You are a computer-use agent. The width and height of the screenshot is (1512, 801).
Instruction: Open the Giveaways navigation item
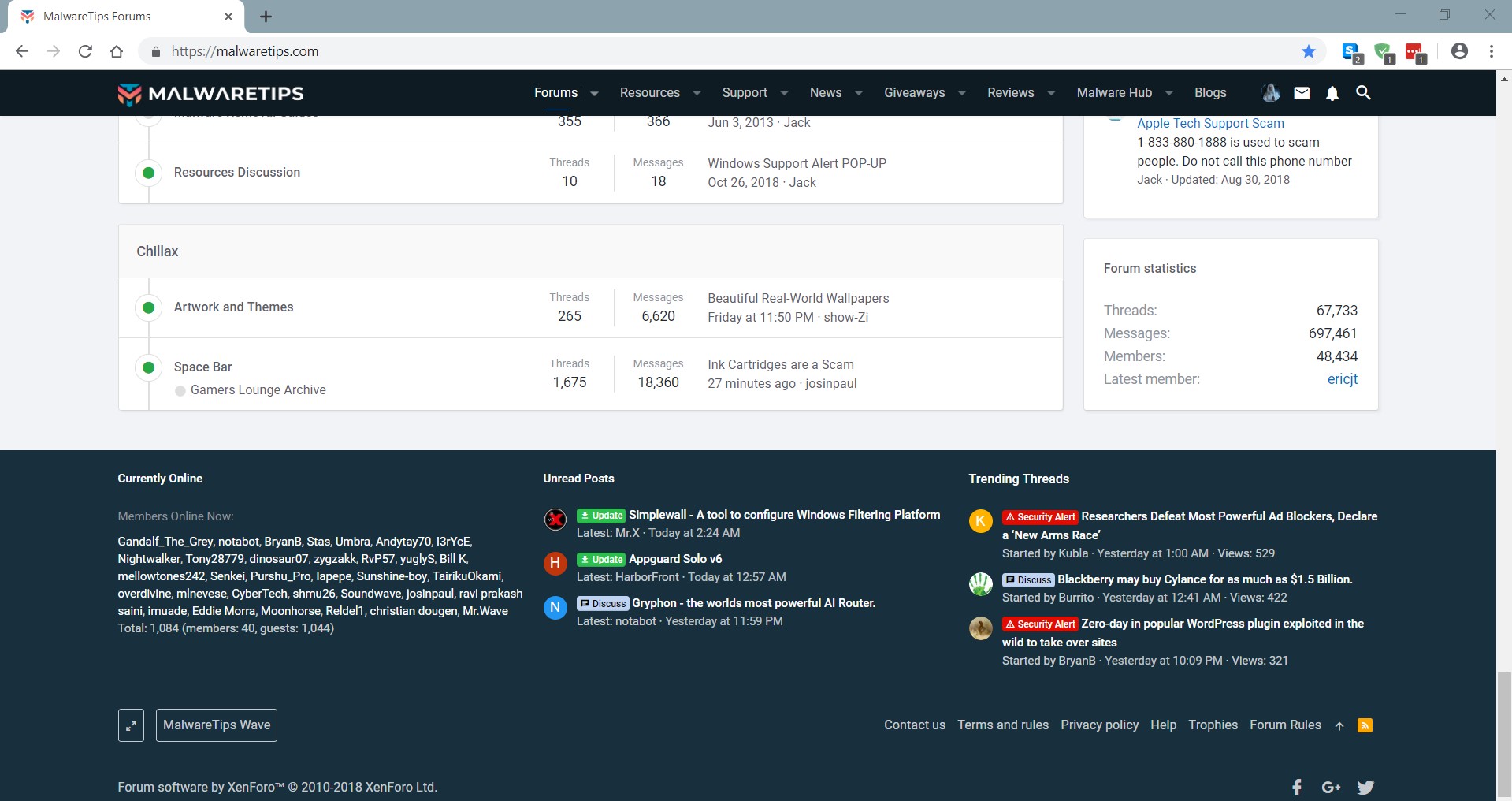(x=914, y=93)
